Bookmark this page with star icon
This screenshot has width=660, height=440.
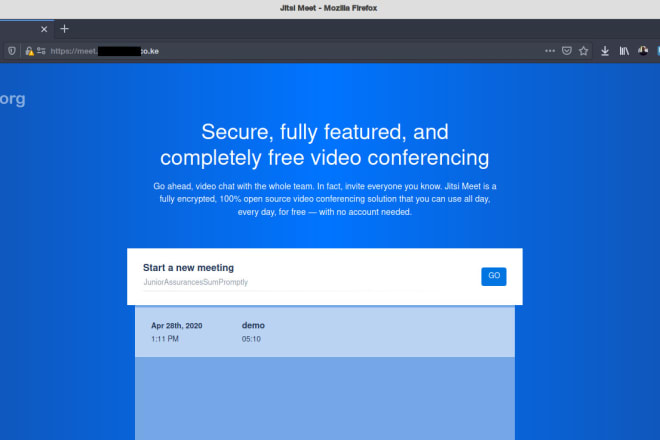(x=583, y=51)
